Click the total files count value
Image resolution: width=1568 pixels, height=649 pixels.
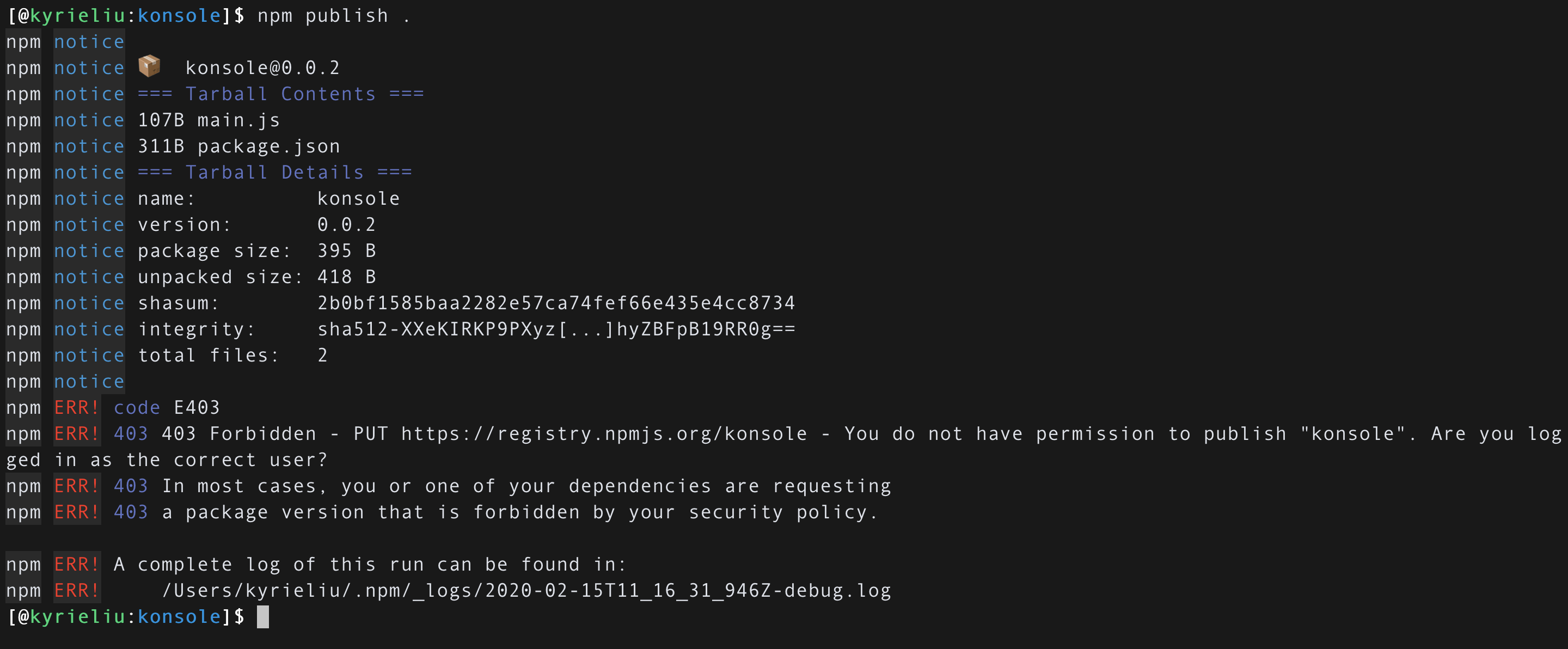323,356
